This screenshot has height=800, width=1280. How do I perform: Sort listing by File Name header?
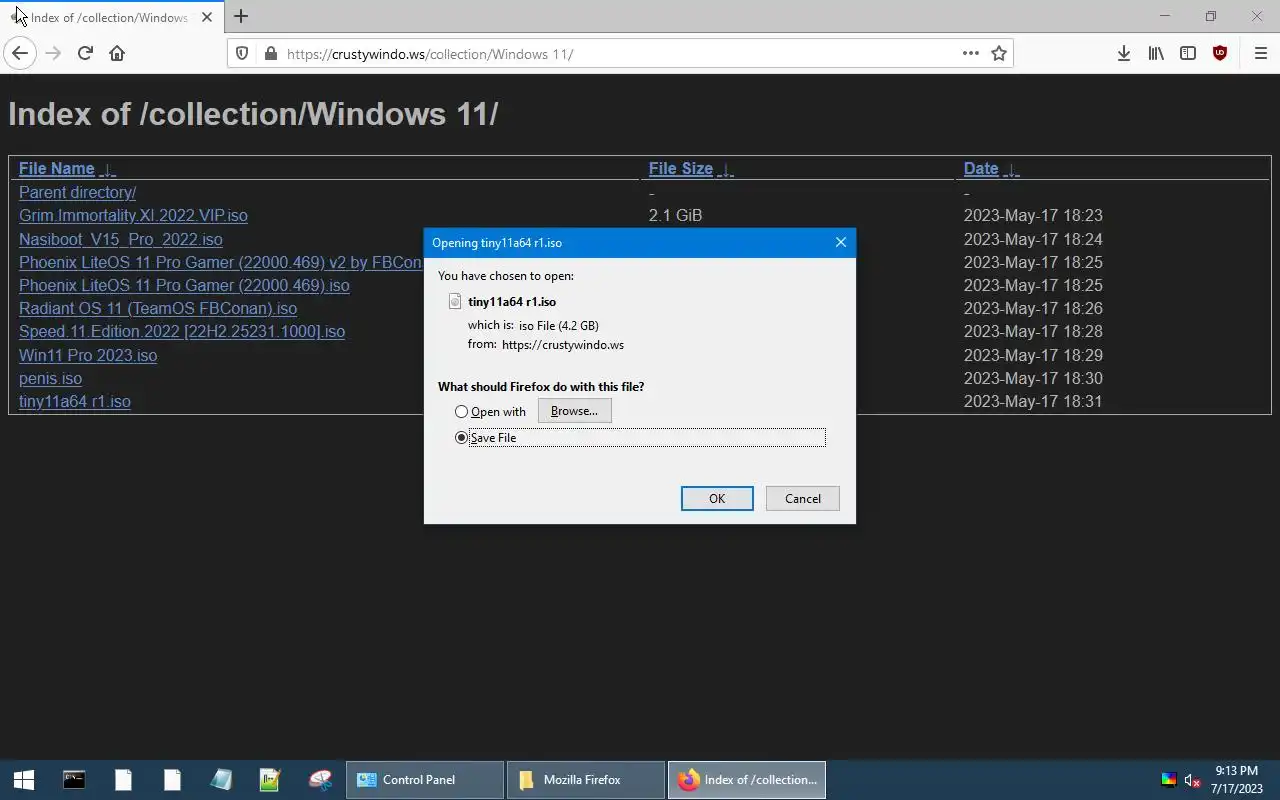click(56, 168)
